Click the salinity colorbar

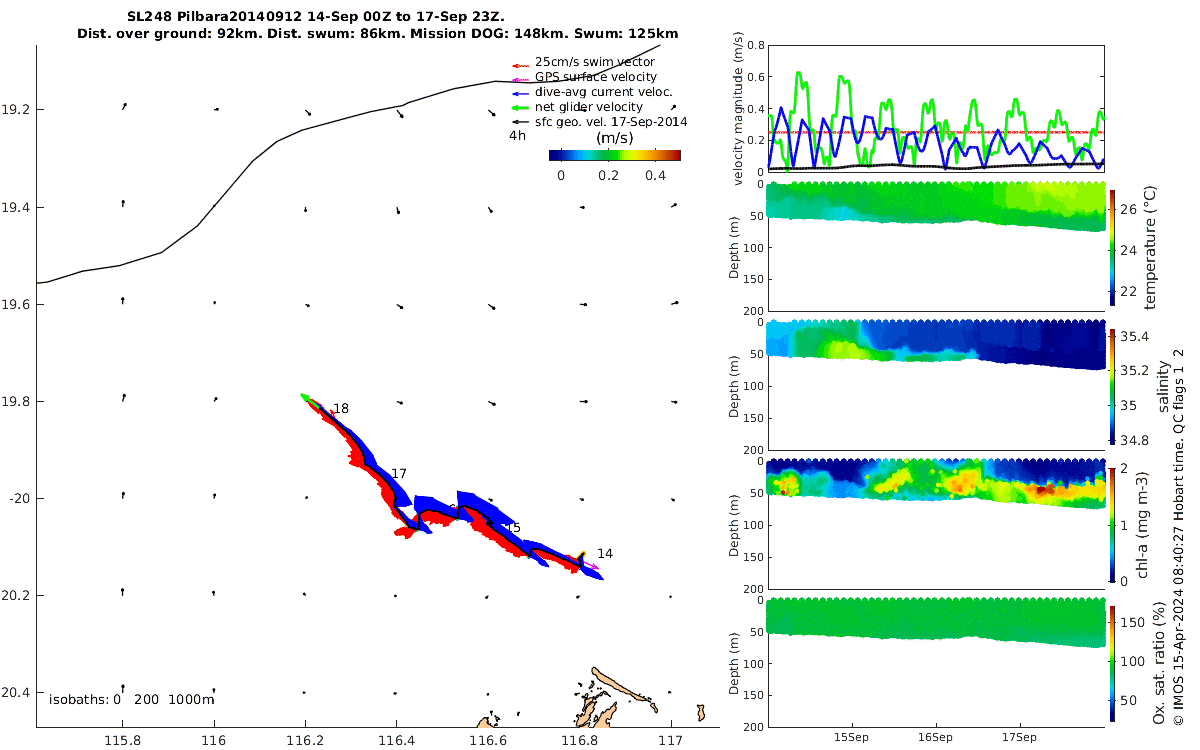(1113, 385)
